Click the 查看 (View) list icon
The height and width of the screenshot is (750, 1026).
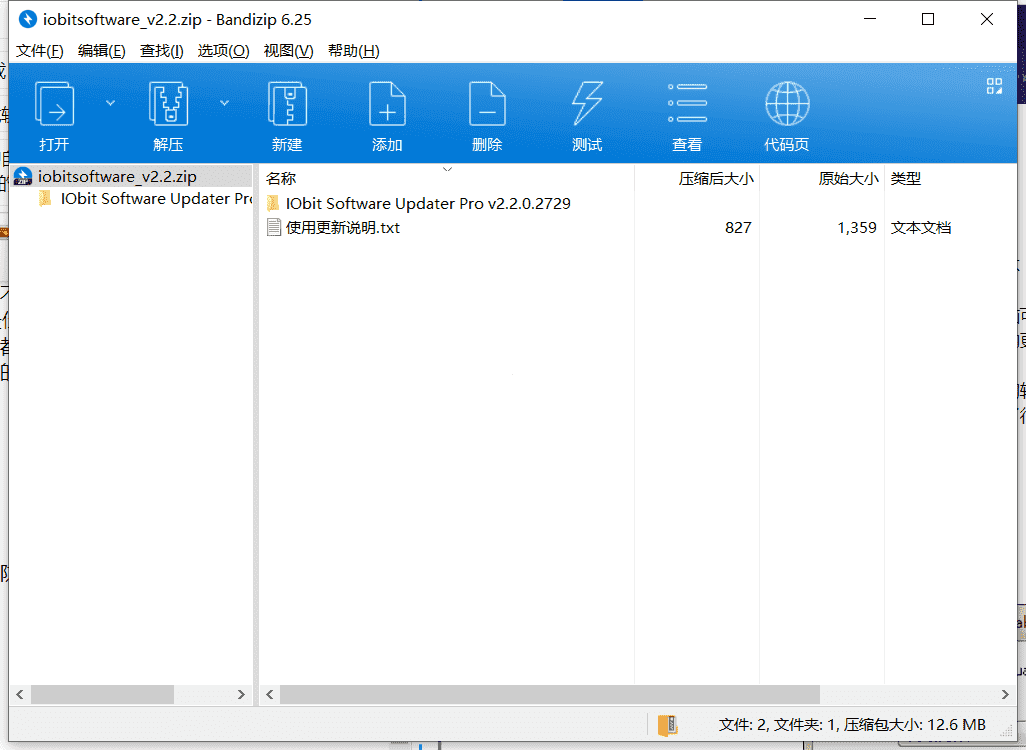point(687,103)
